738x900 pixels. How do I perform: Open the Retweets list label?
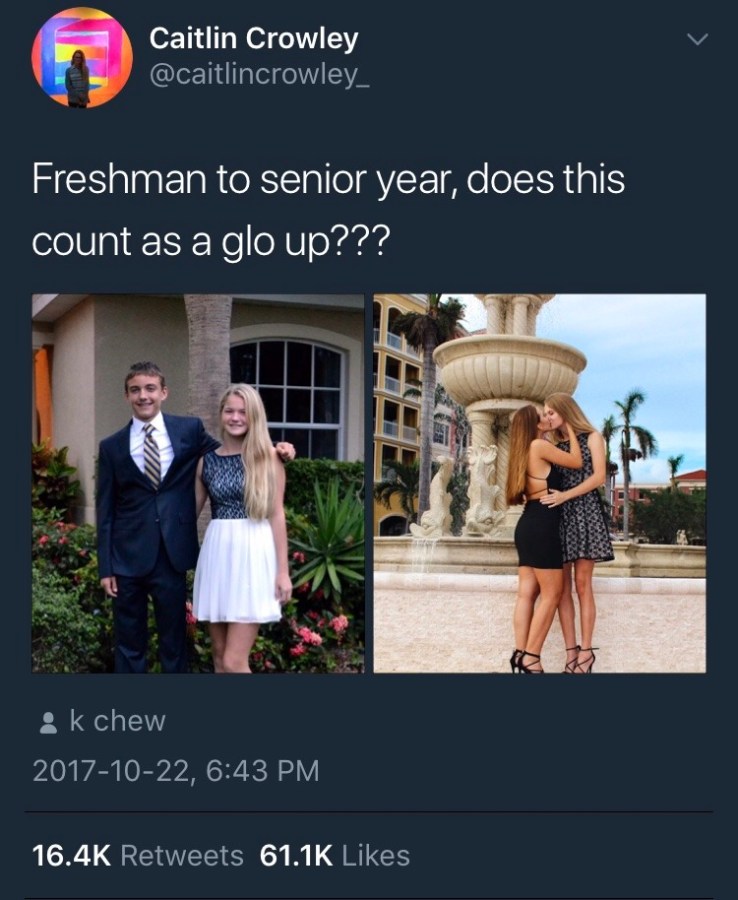182,855
